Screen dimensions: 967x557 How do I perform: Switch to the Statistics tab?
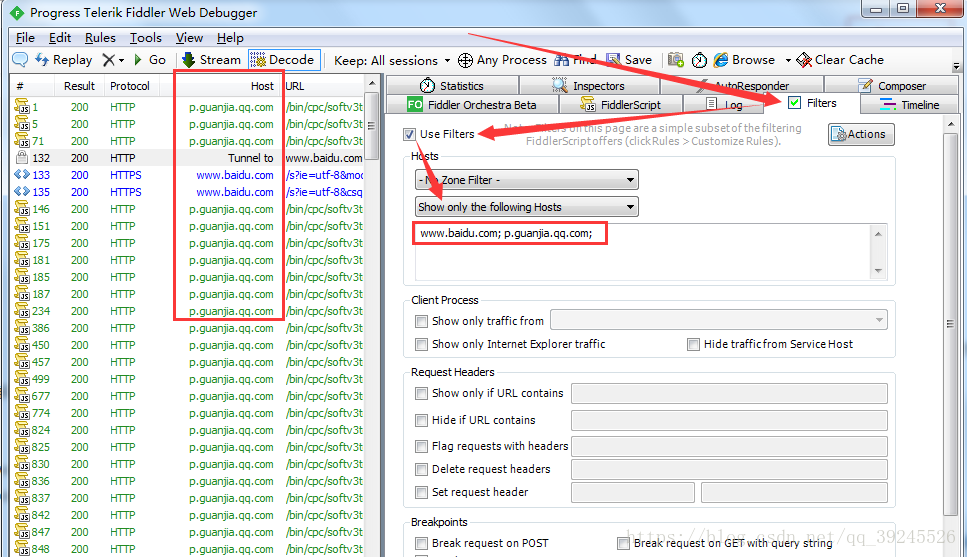coord(452,85)
